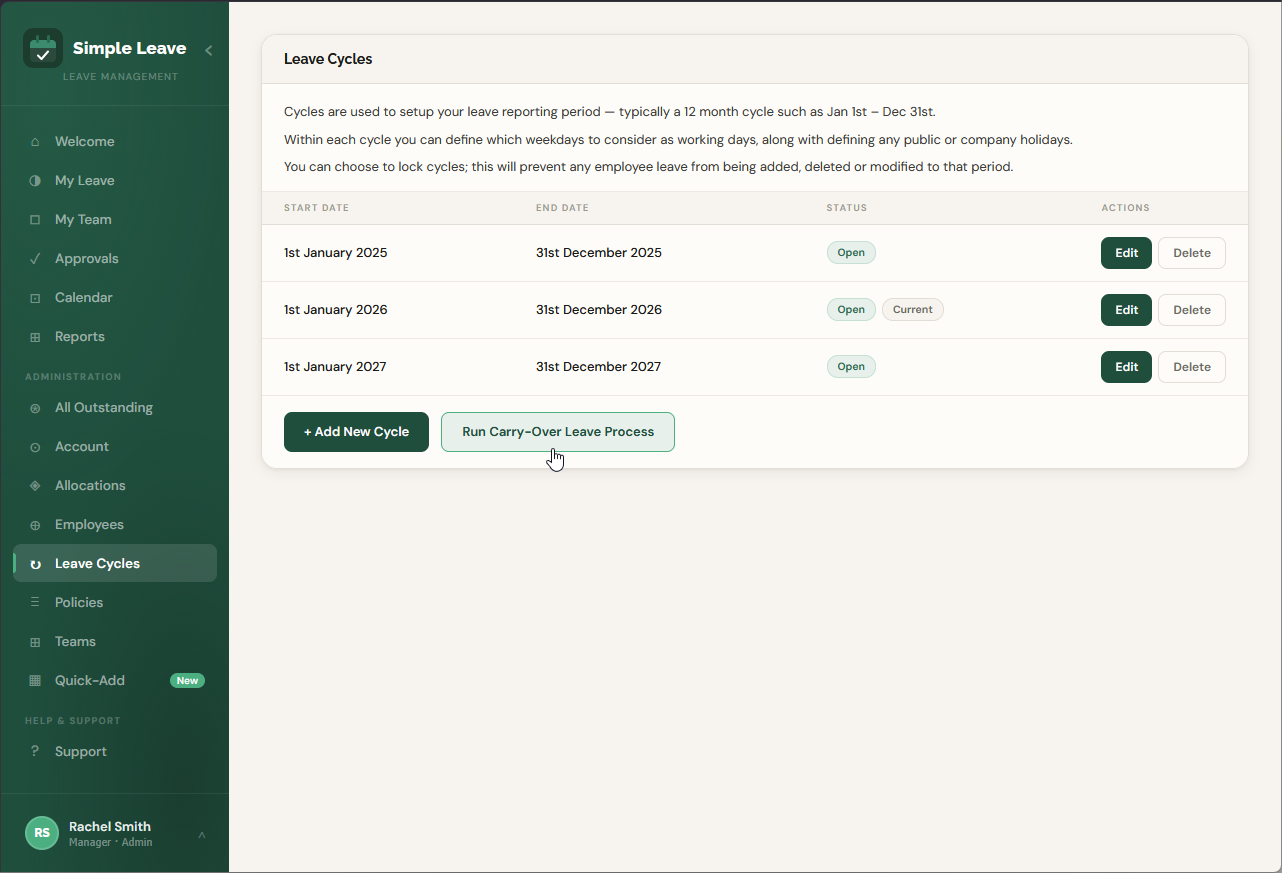This screenshot has width=1282, height=873.
Task: Click the Reports grid icon
Action: [35, 337]
